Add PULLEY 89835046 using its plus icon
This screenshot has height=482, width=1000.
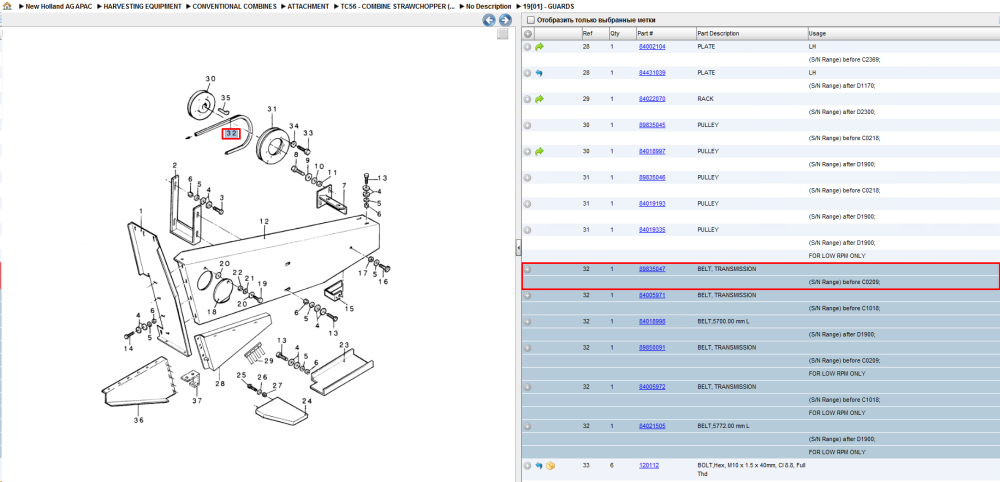(527, 178)
